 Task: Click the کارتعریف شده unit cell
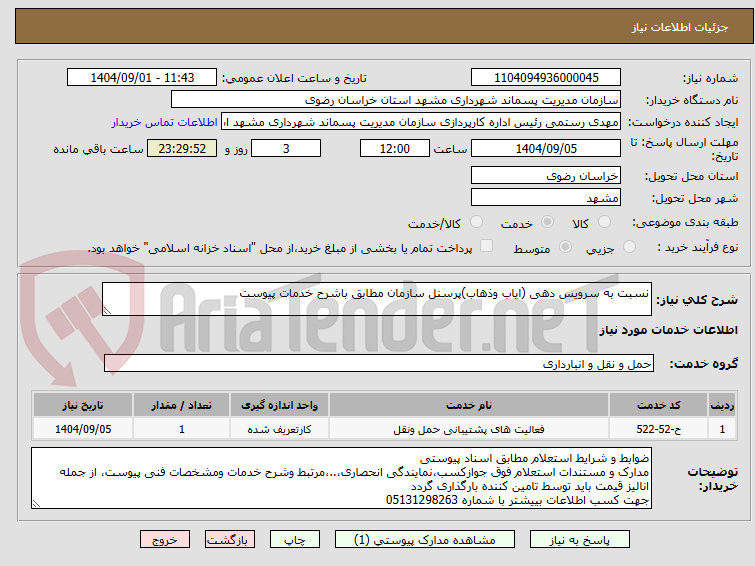pyautogui.click(x=279, y=429)
